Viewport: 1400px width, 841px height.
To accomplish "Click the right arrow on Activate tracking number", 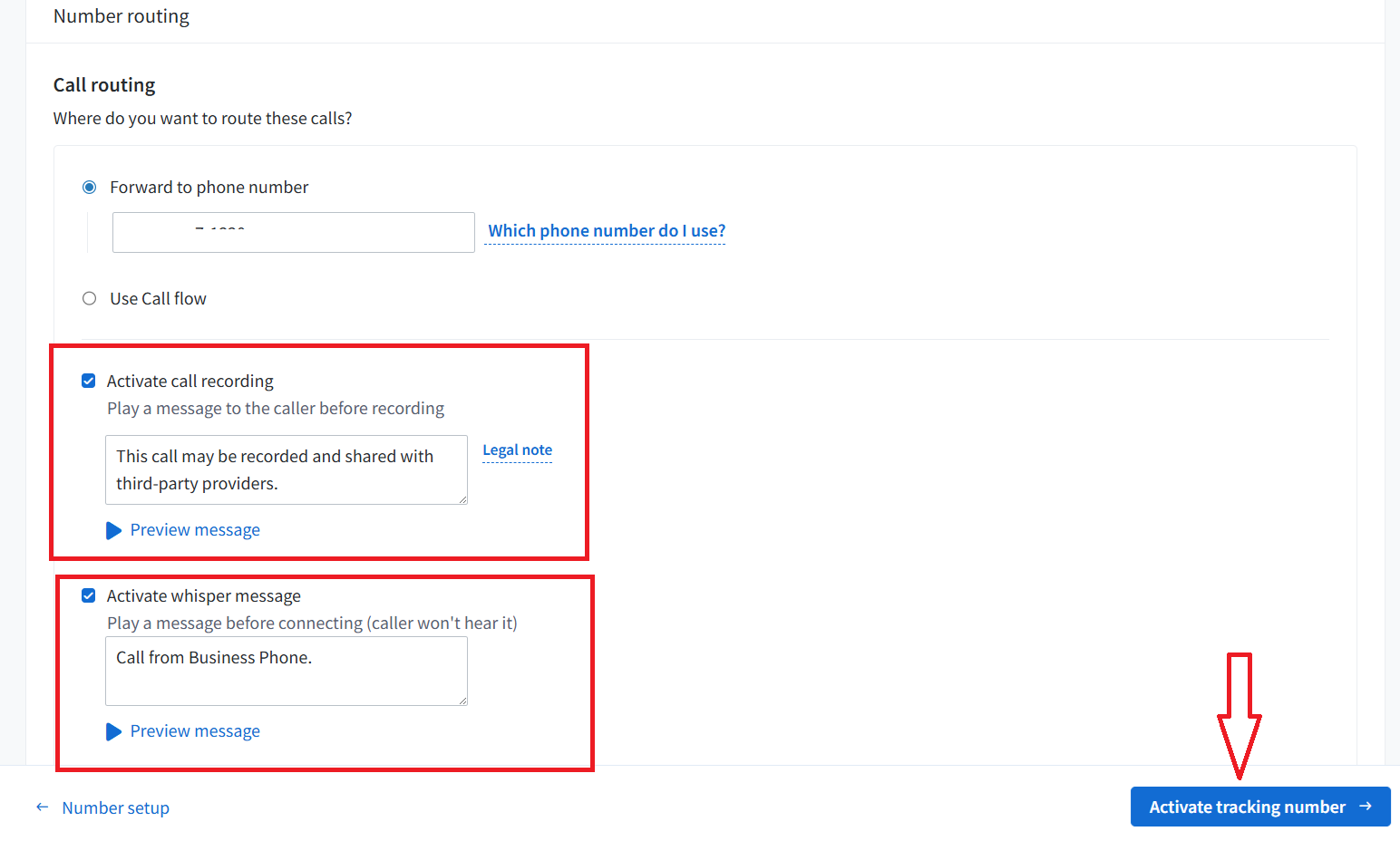I will [1366, 807].
